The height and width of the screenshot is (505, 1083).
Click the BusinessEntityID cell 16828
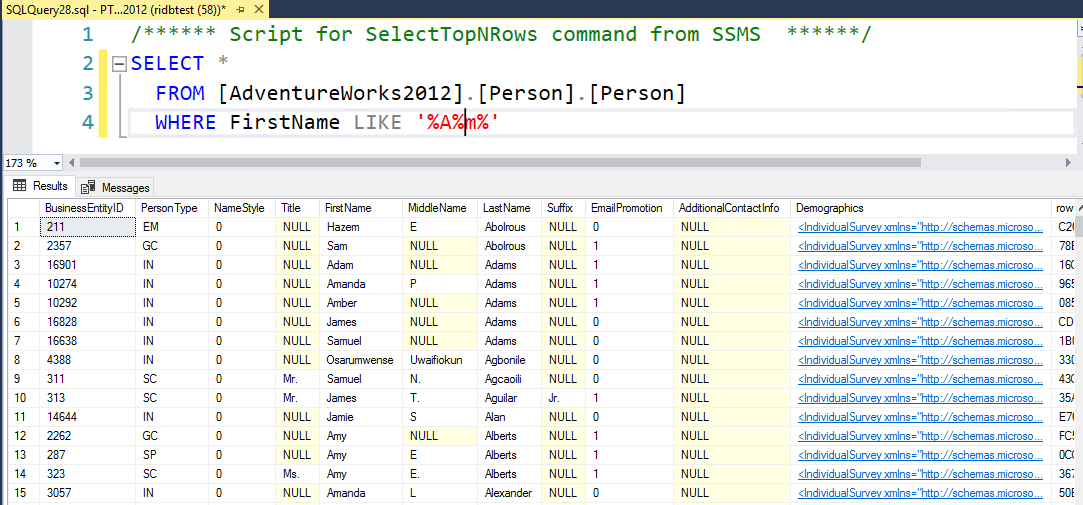coord(88,322)
